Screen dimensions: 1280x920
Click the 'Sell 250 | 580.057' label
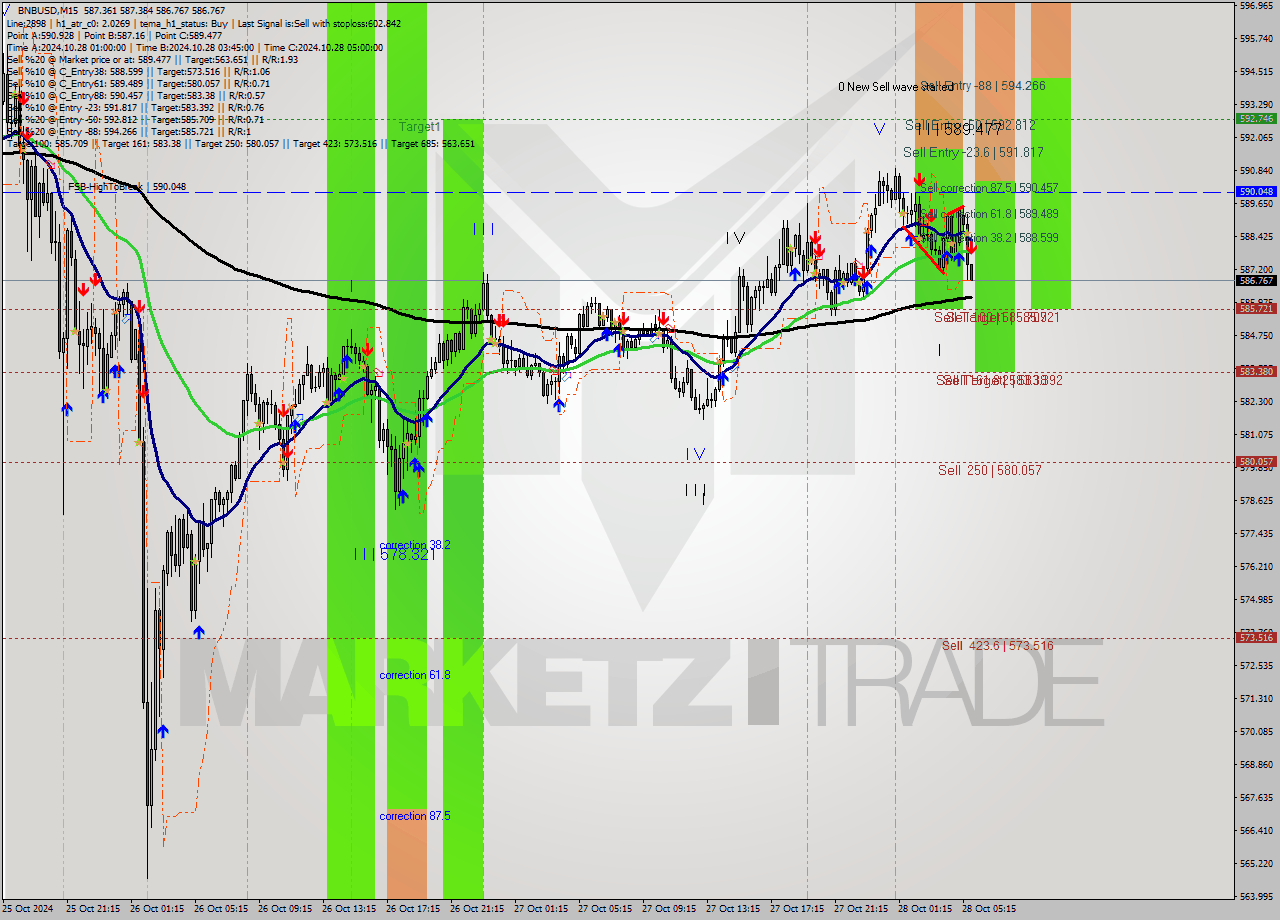tap(990, 470)
